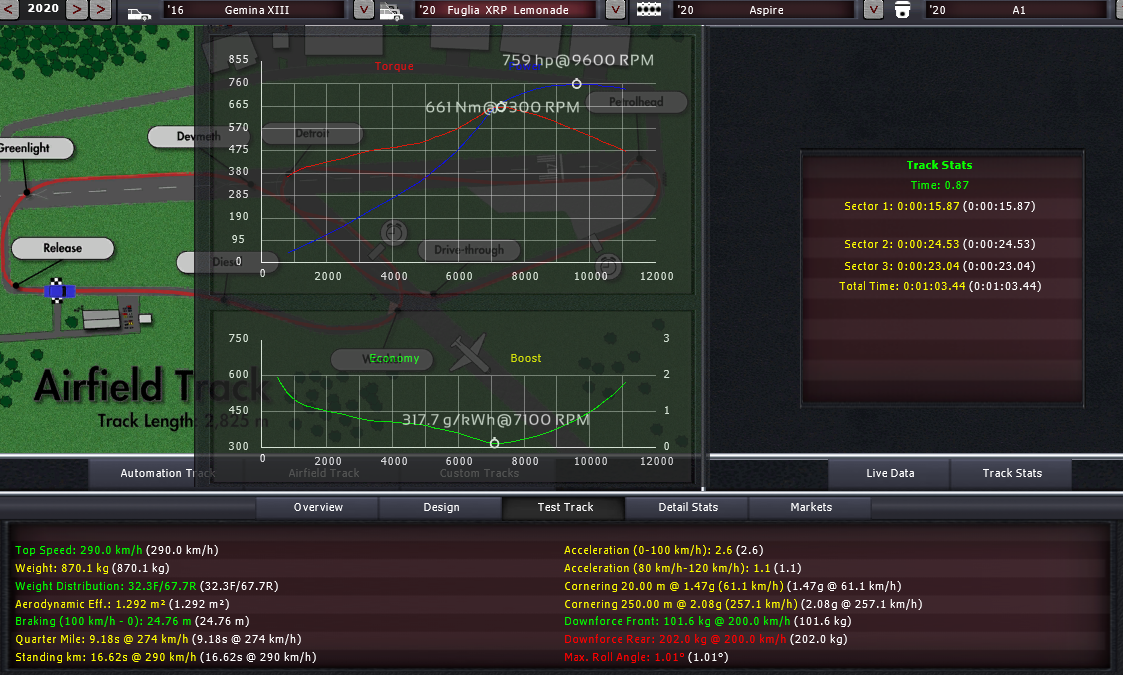This screenshot has height=675, width=1123.
Task: Switch to the Detail Stats tab
Action: [x=688, y=508]
